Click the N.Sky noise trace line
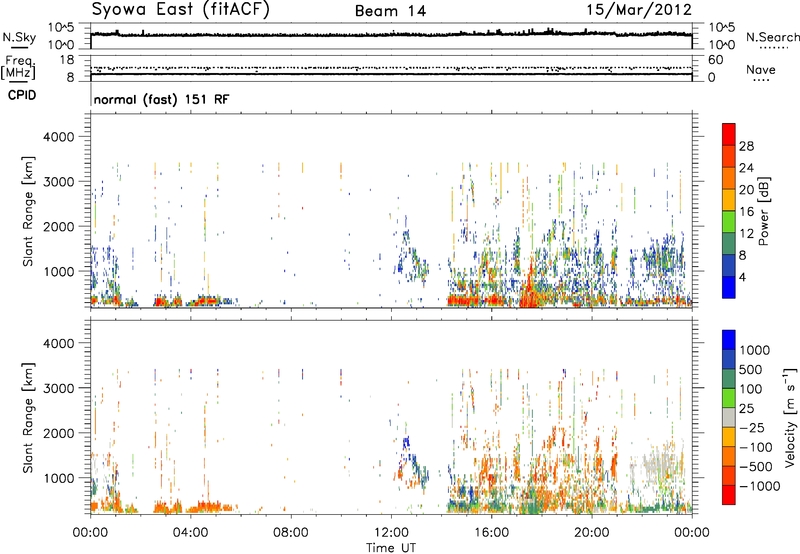The width and height of the screenshot is (800, 554). [x=391, y=35]
